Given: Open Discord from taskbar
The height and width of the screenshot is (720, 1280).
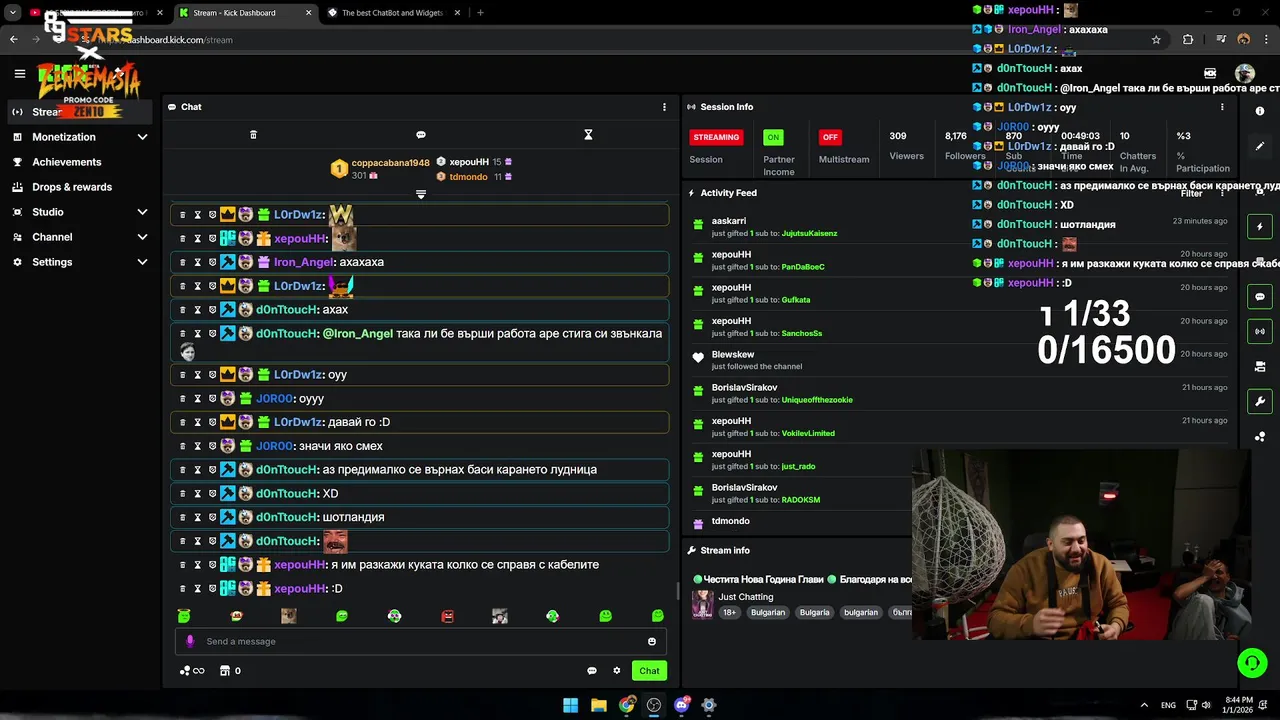Looking at the screenshot, I should click(x=682, y=705).
